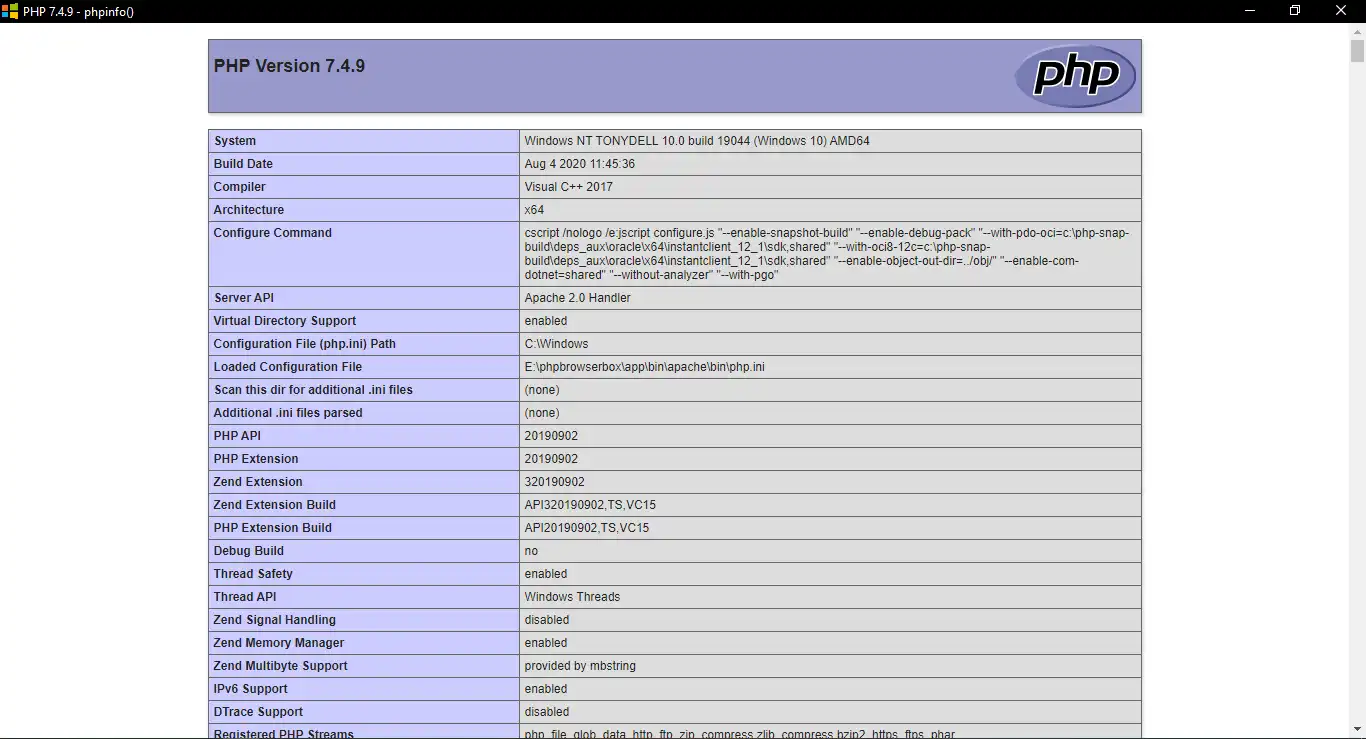Click the 'PHP Extension Build' label
Image resolution: width=1366 pixels, height=739 pixels.
(273, 528)
